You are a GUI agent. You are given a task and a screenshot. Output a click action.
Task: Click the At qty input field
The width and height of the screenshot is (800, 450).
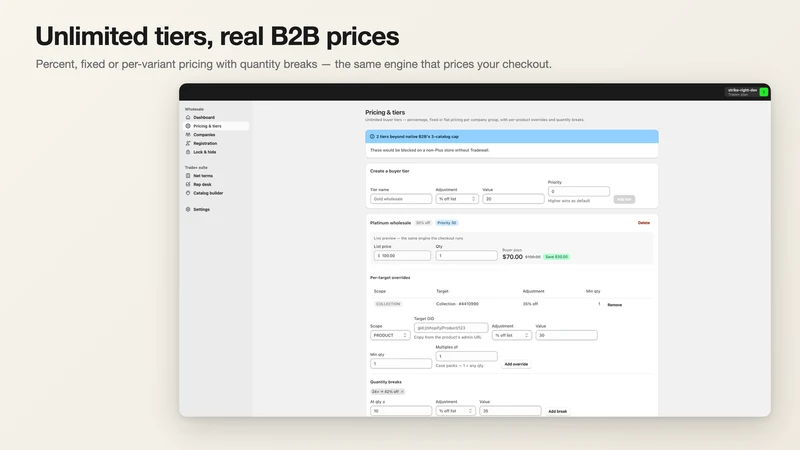click(x=401, y=411)
